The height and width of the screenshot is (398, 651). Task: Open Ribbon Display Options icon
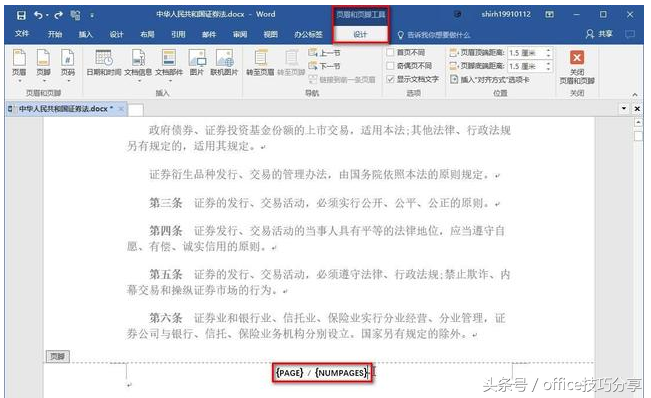[x=549, y=15]
